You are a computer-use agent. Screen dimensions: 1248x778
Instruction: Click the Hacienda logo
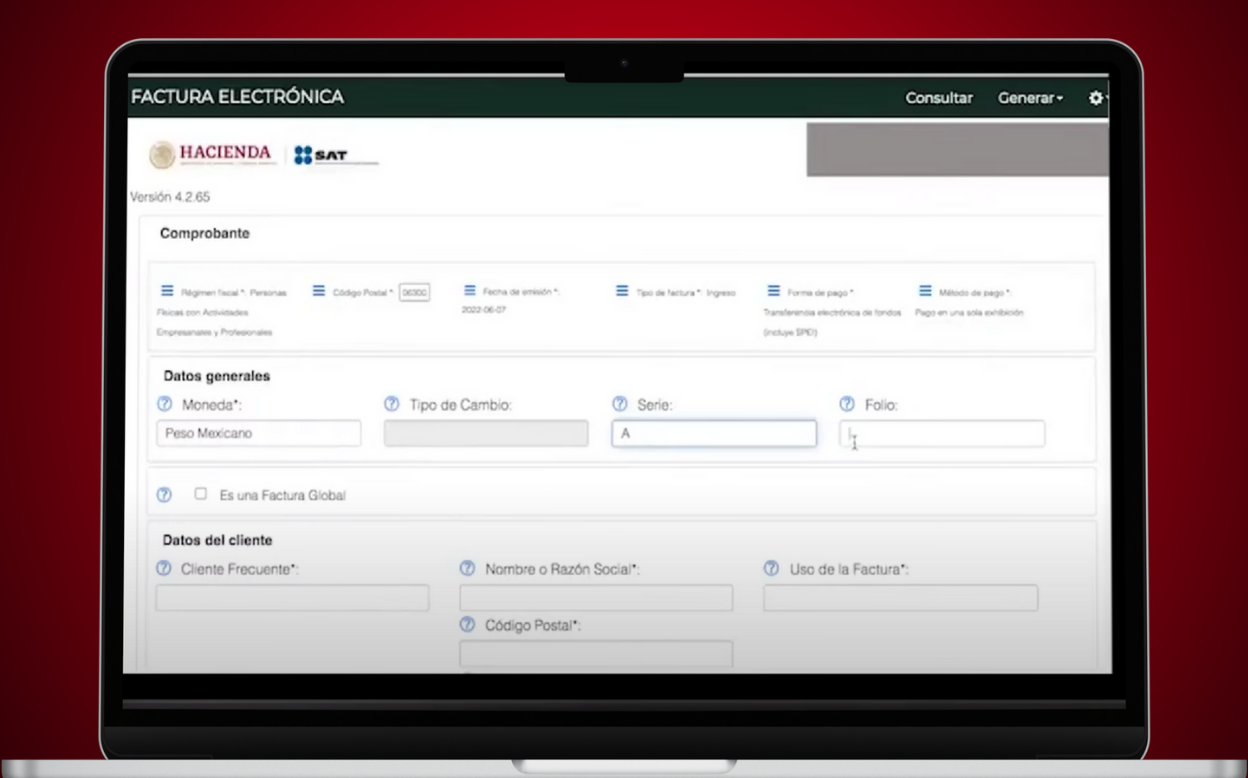point(212,154)
